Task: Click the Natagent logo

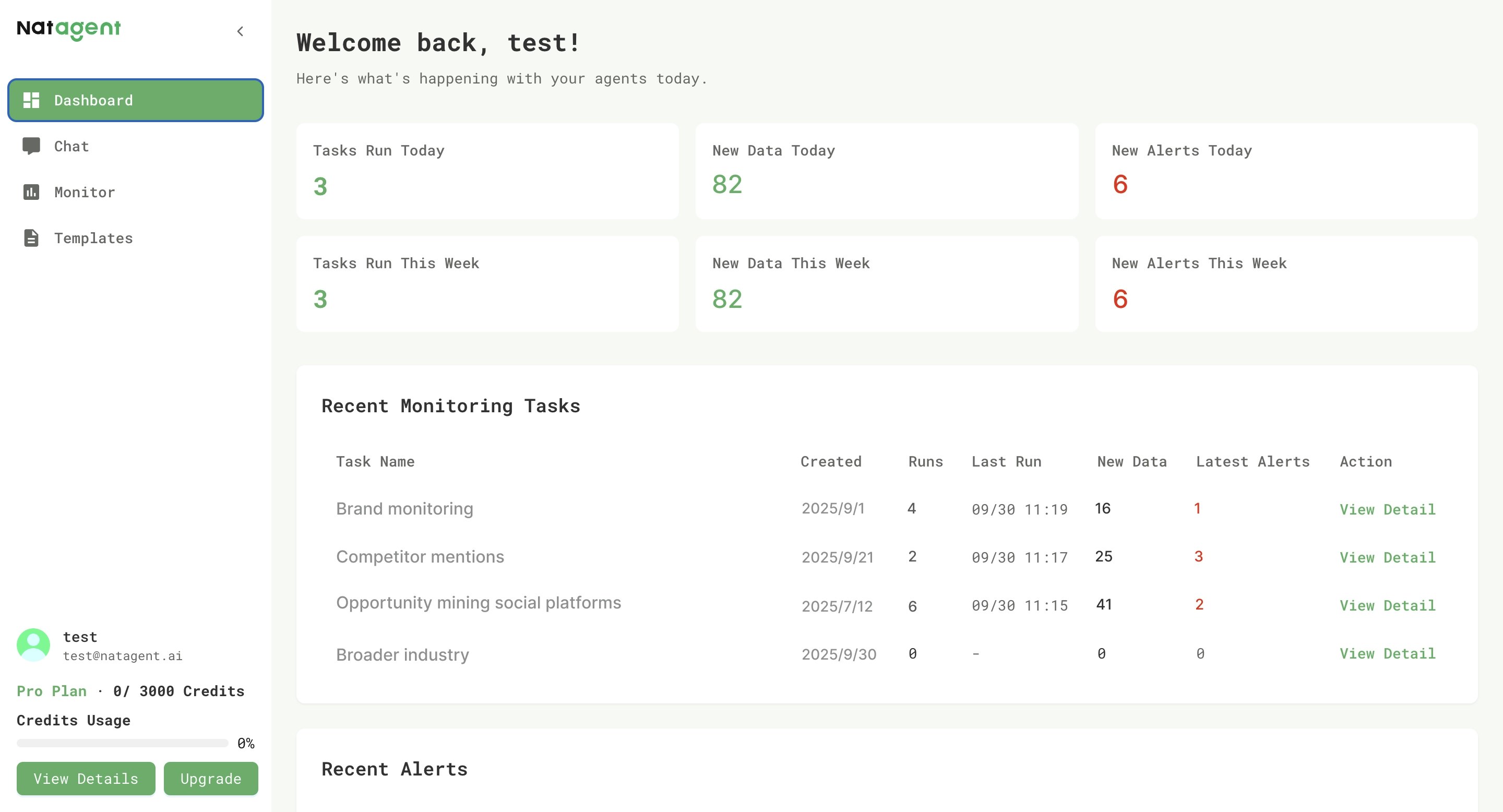Action: click(x=68, y=29)
